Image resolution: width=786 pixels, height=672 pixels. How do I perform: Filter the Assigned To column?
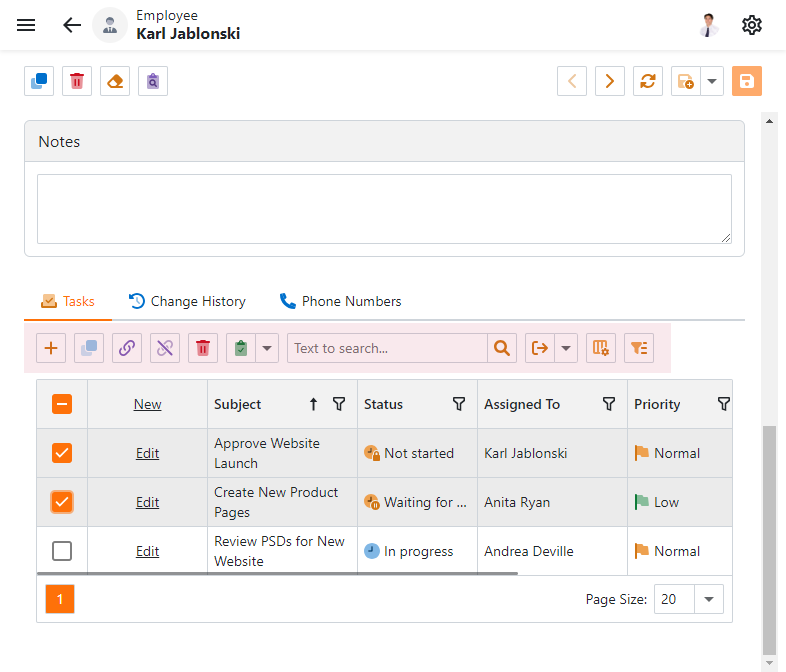click(x=609, y=404)
